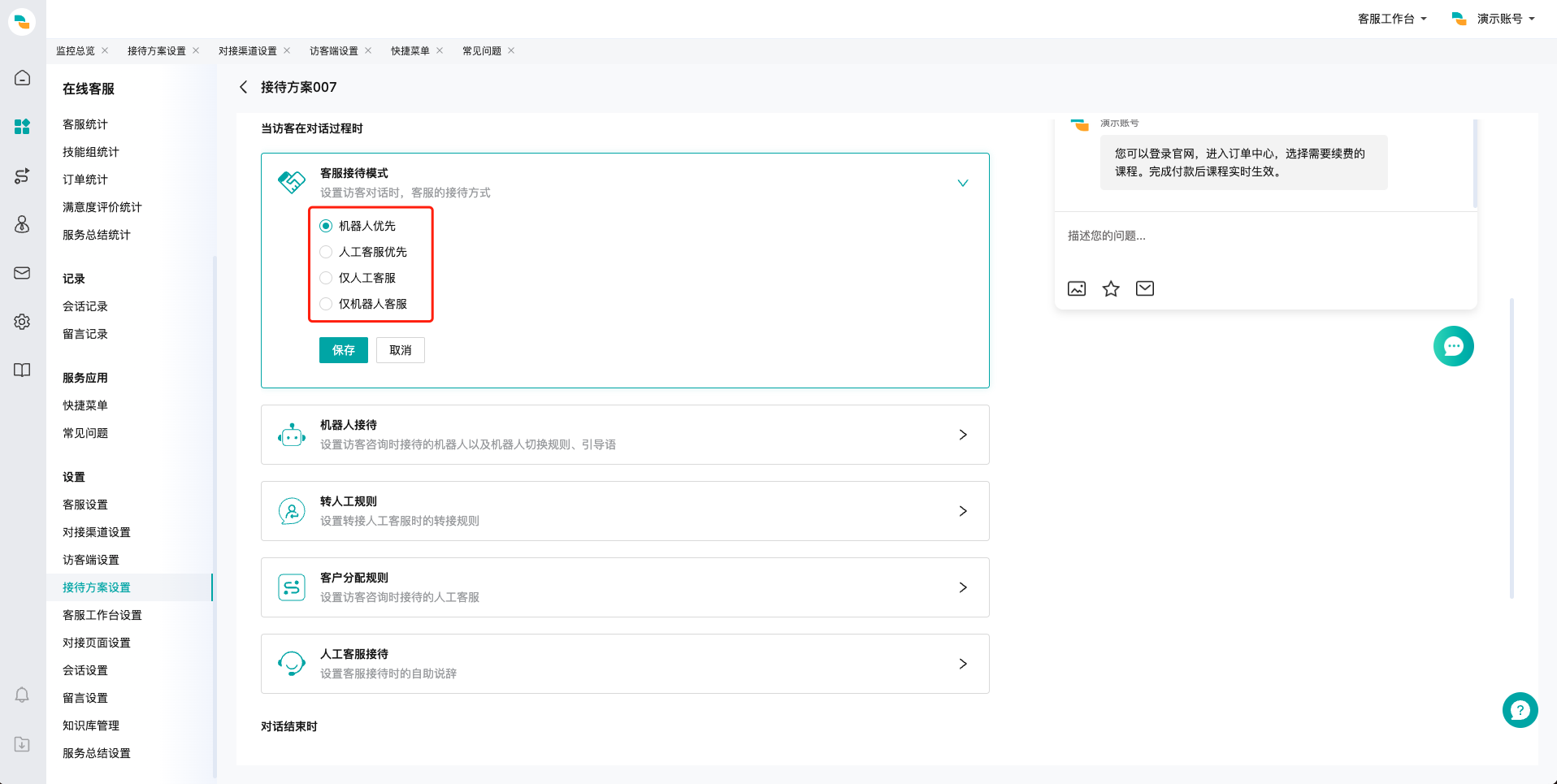1557x784 pixels.
Task: Open 接待方案设置 in sidebar menu
Action: (97, 587)
